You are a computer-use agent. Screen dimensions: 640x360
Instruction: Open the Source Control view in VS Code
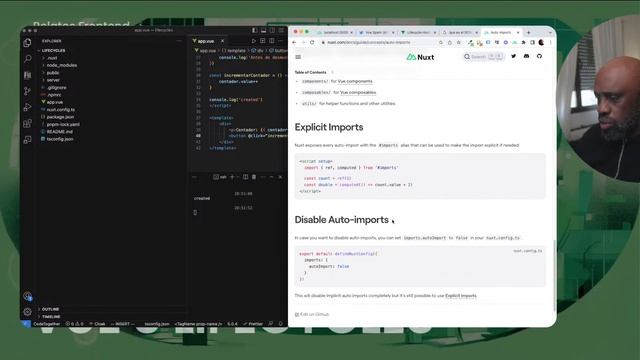pyautogui.click(x=27, y=91)
